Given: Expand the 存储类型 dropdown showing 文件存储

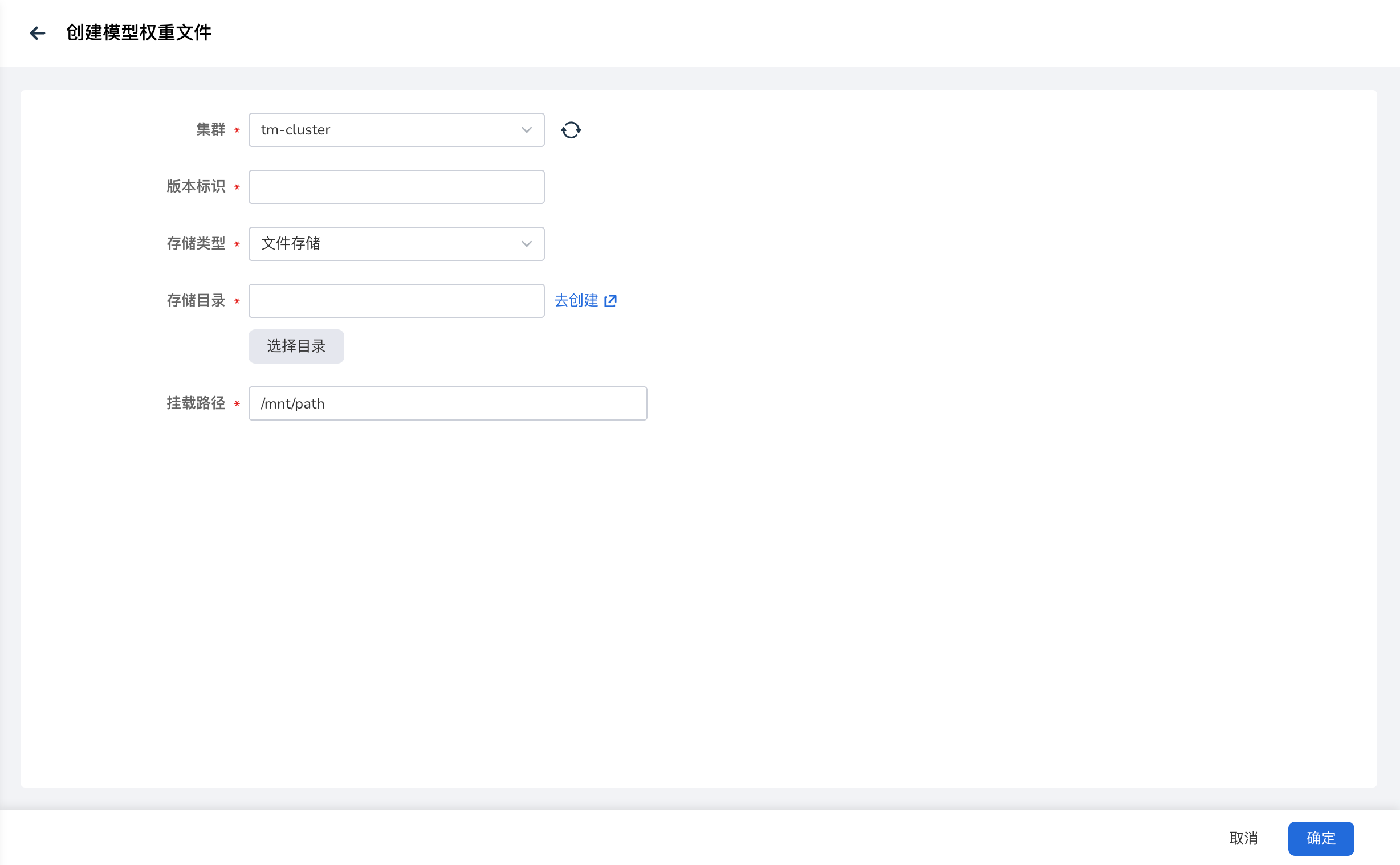Looking at the screenshot, I should (x=396, y=244).
